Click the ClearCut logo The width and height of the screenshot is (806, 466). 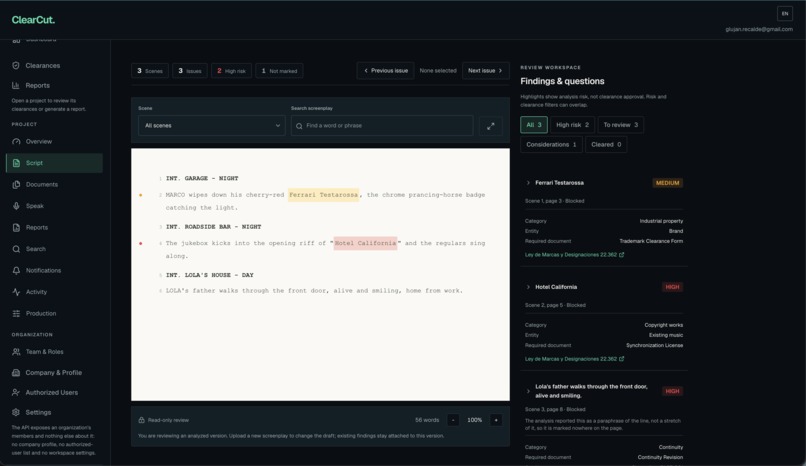point(33,20)
